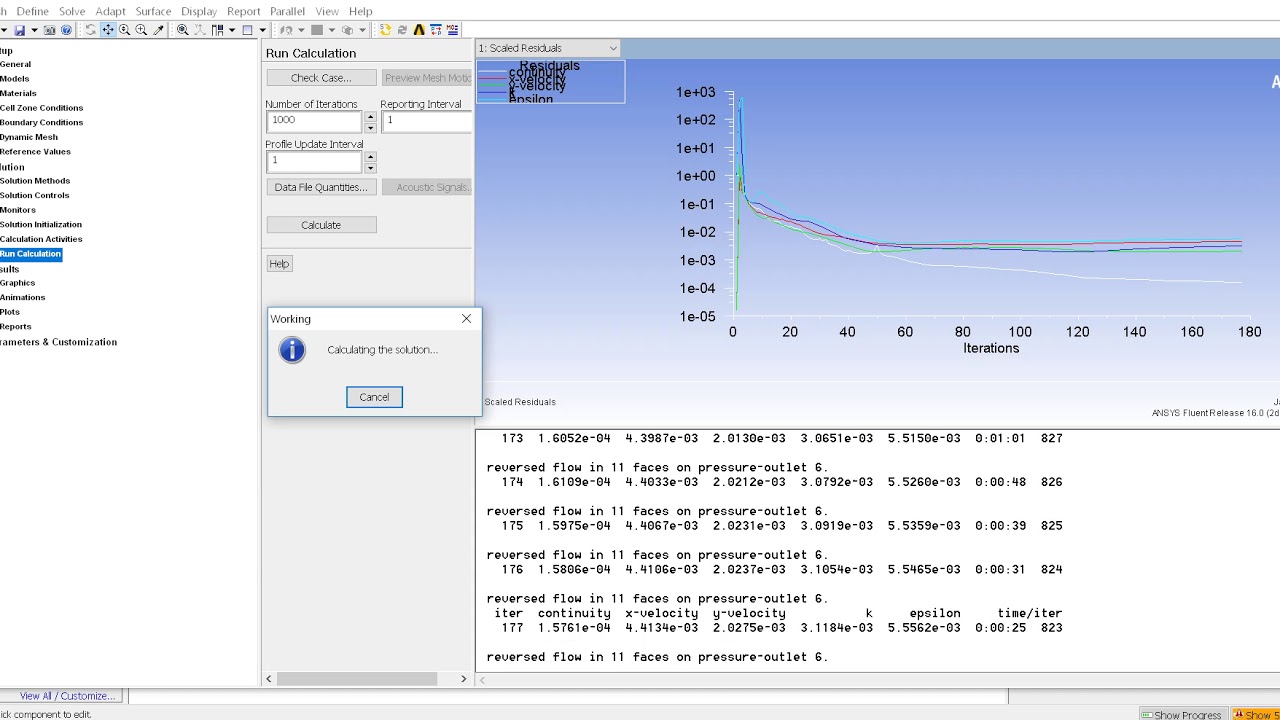Click the task page scroll right arrow
The image size is (1280, 720).
coord(463,679)
